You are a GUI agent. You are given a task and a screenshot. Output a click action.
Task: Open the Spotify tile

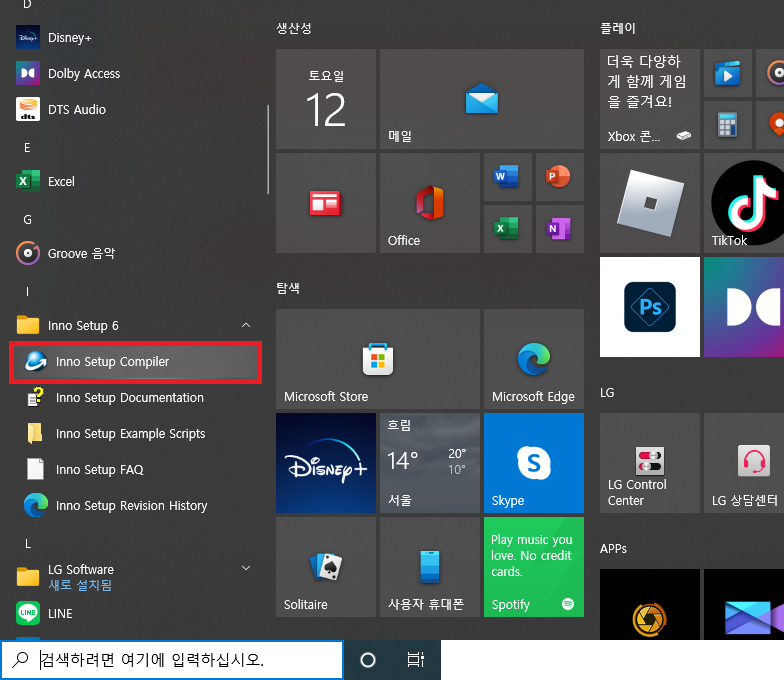click(x=534, y=567)
